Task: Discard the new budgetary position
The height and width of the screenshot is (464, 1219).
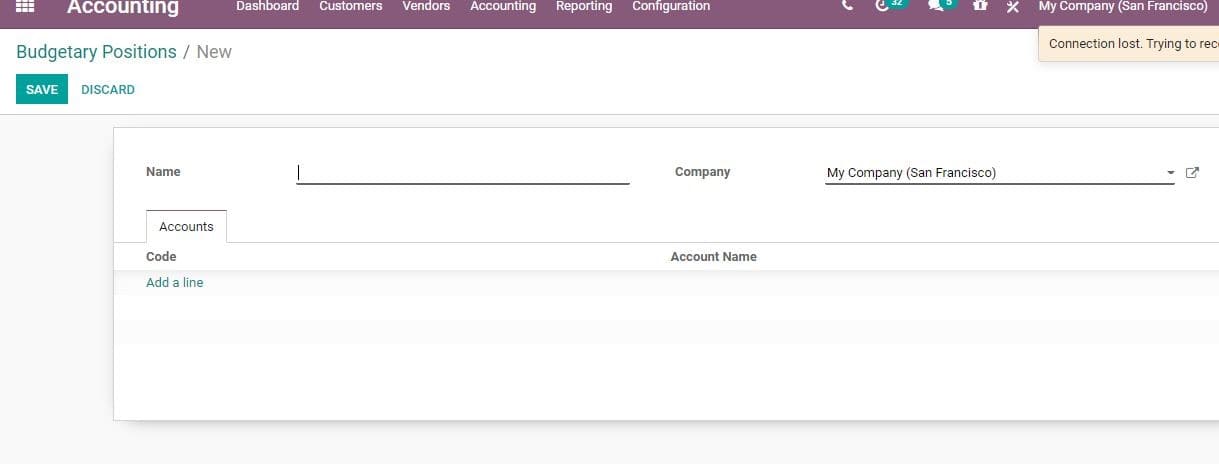Action: pyautogui.click(x=108, y=90)
